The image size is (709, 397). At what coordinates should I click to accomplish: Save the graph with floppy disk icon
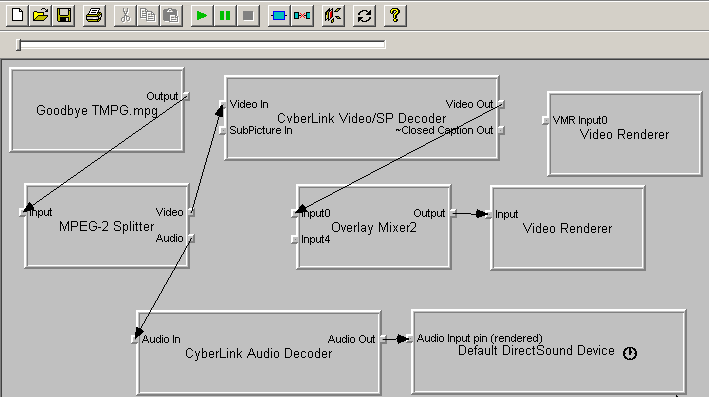[64, 16]
